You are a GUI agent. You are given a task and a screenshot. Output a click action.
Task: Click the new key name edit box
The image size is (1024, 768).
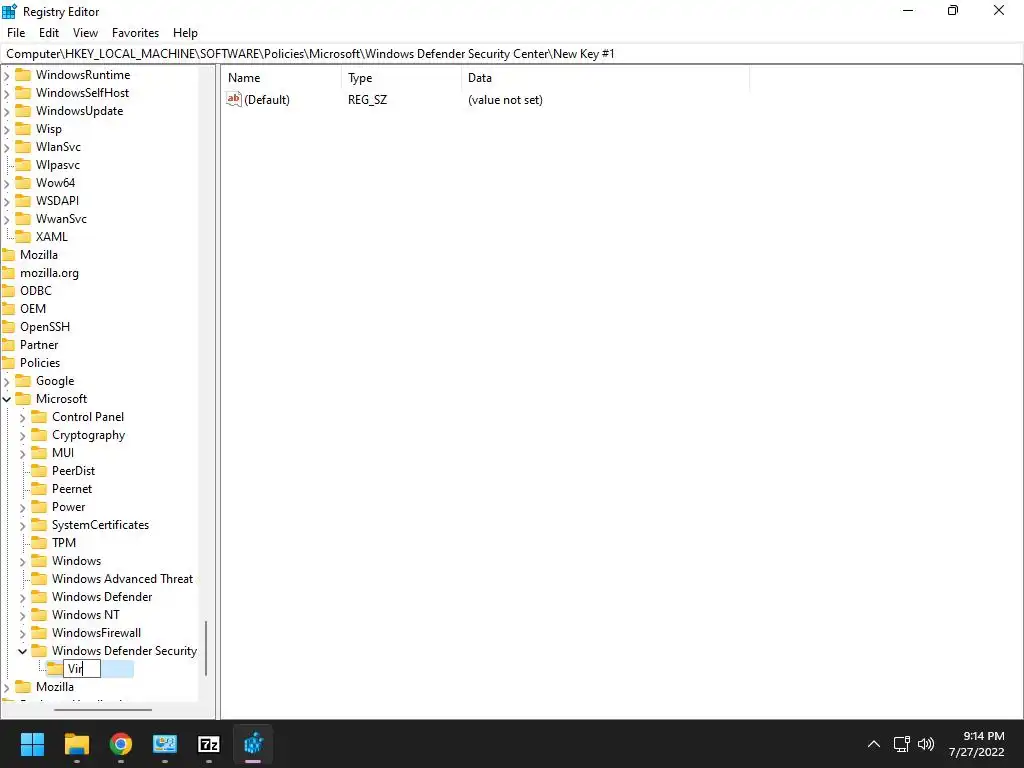click(82, 669)
